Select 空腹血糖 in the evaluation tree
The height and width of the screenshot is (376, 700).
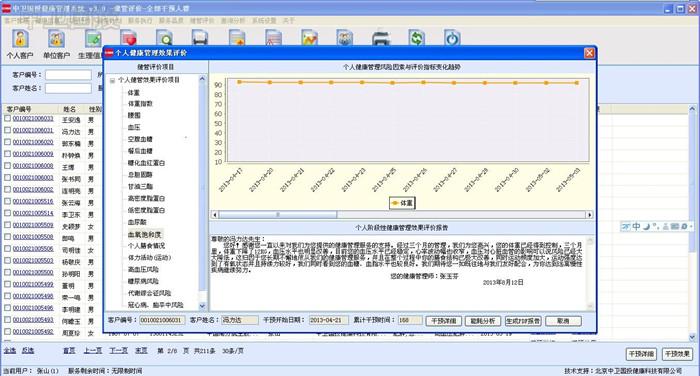[x=140, y=139]
